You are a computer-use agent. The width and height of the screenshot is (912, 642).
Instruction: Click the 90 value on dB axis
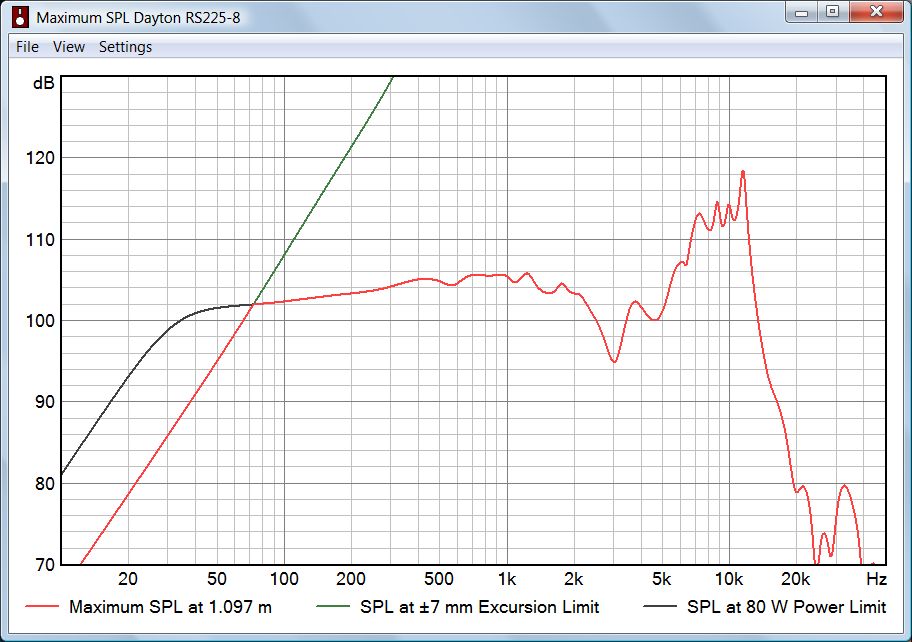tap(44, 402)
